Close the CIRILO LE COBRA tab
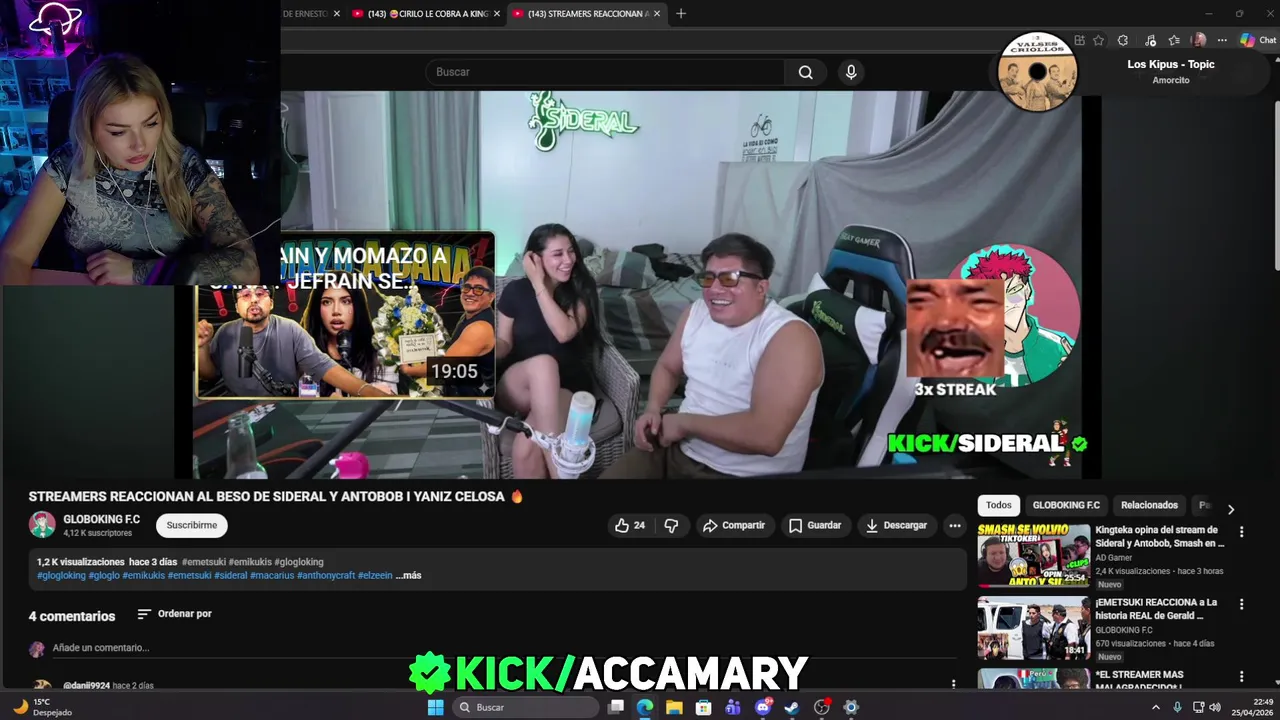 [x=497, y=14]
